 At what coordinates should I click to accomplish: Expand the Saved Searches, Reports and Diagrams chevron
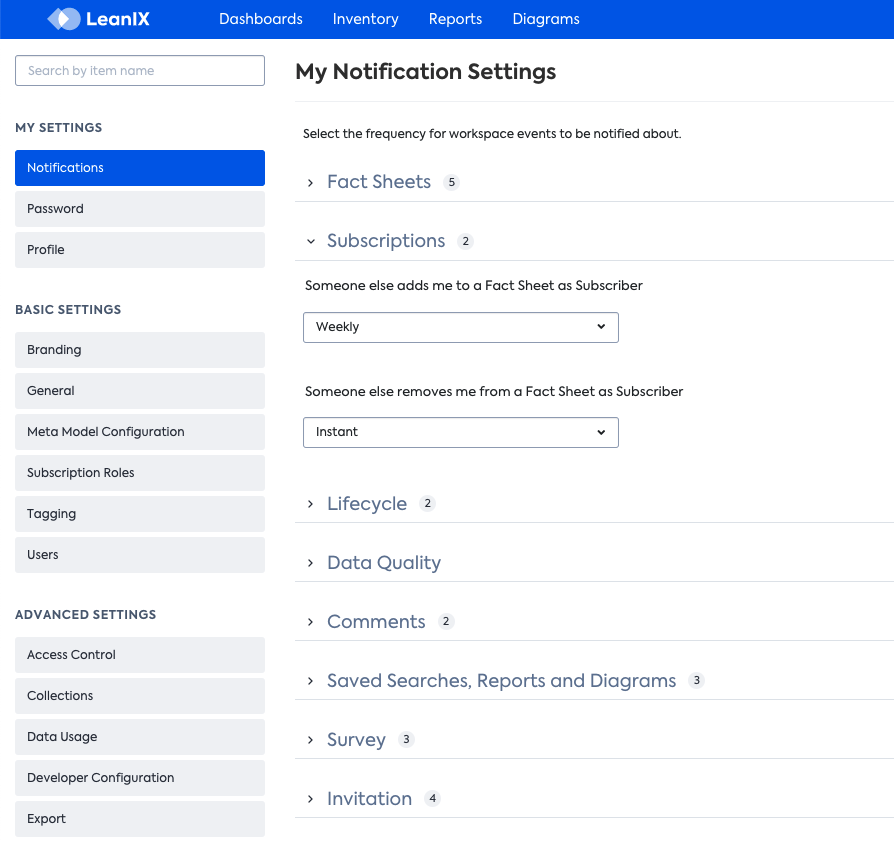tap(310, 681)
